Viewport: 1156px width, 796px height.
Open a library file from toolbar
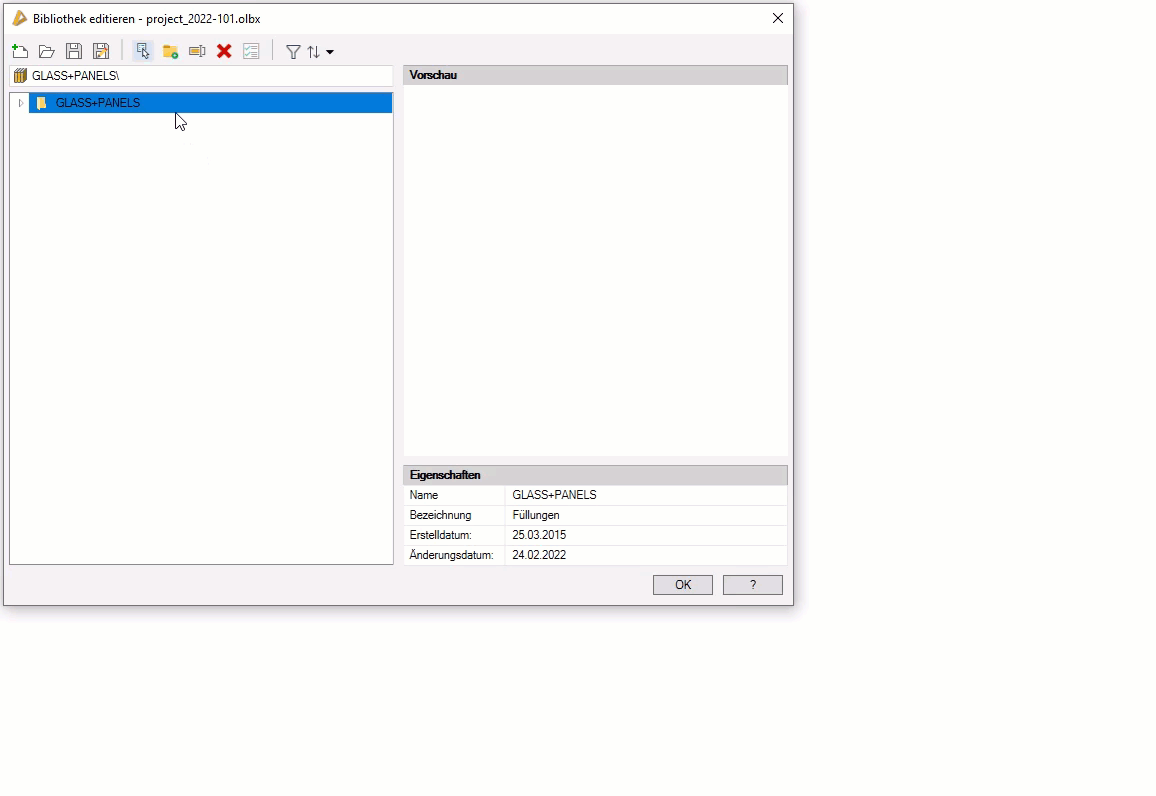47,51
